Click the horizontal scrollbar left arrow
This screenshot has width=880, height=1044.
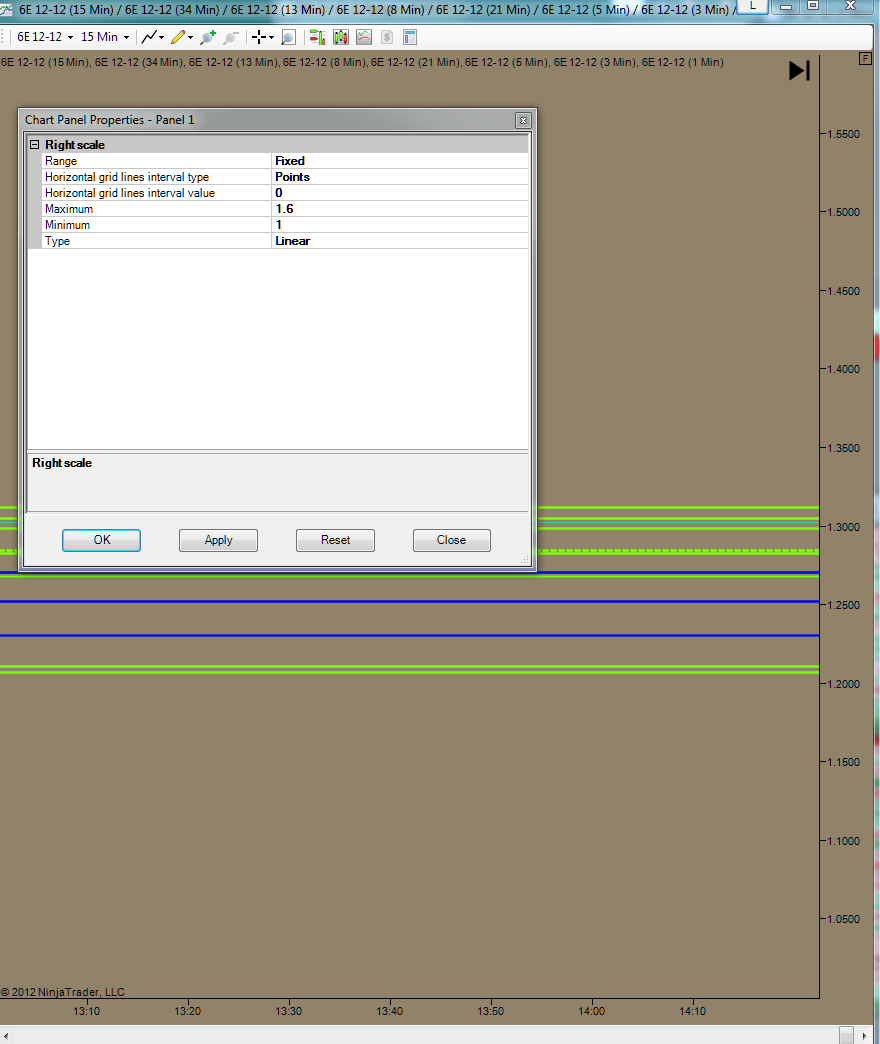[x=6, y=1036]
